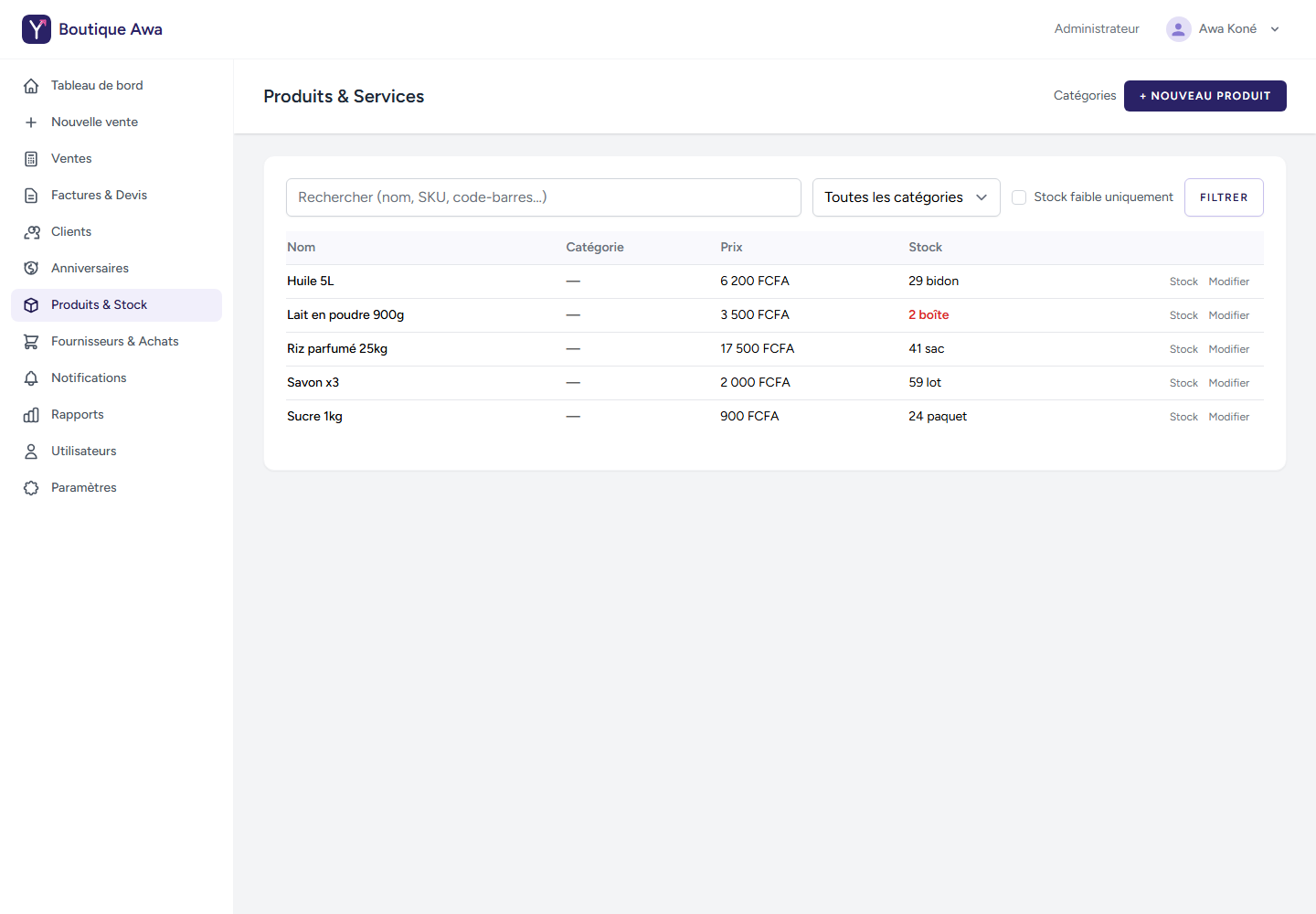Screen dimensions: 1316x914
Task: Click the Fournisseurs & Achats cart icon
Action: (x=31, y=342)
